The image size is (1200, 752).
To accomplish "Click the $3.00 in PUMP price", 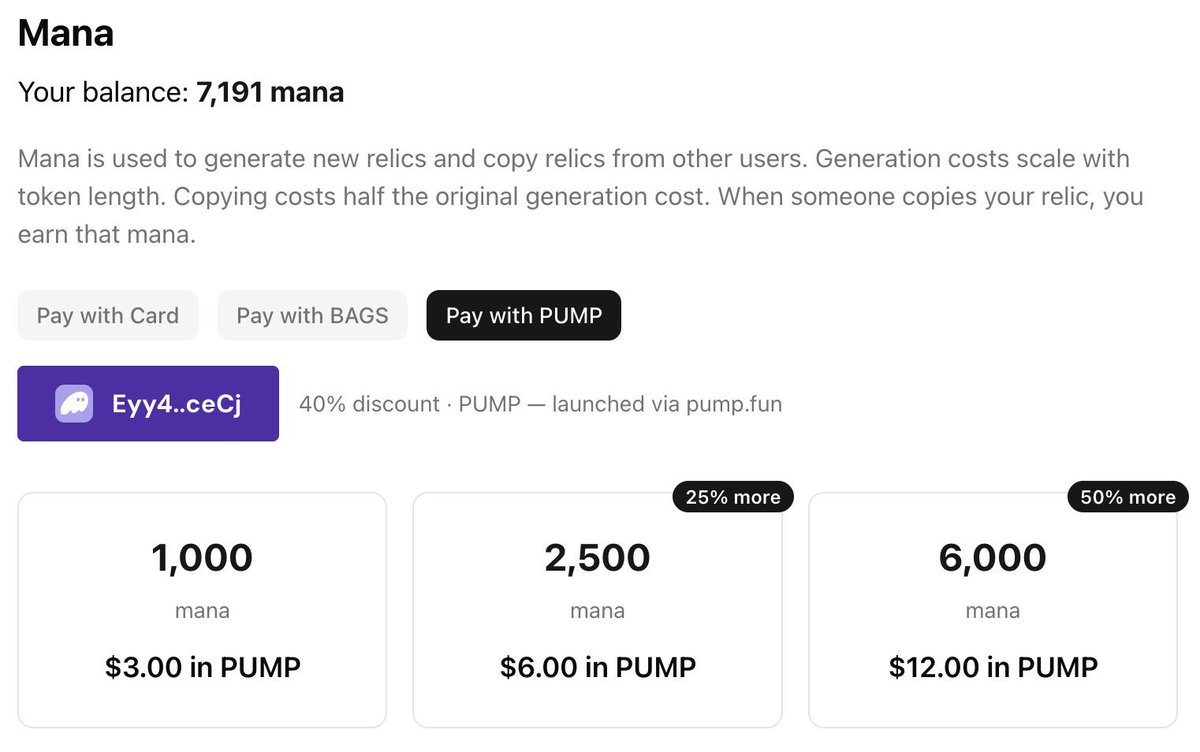I will [203, 667].
